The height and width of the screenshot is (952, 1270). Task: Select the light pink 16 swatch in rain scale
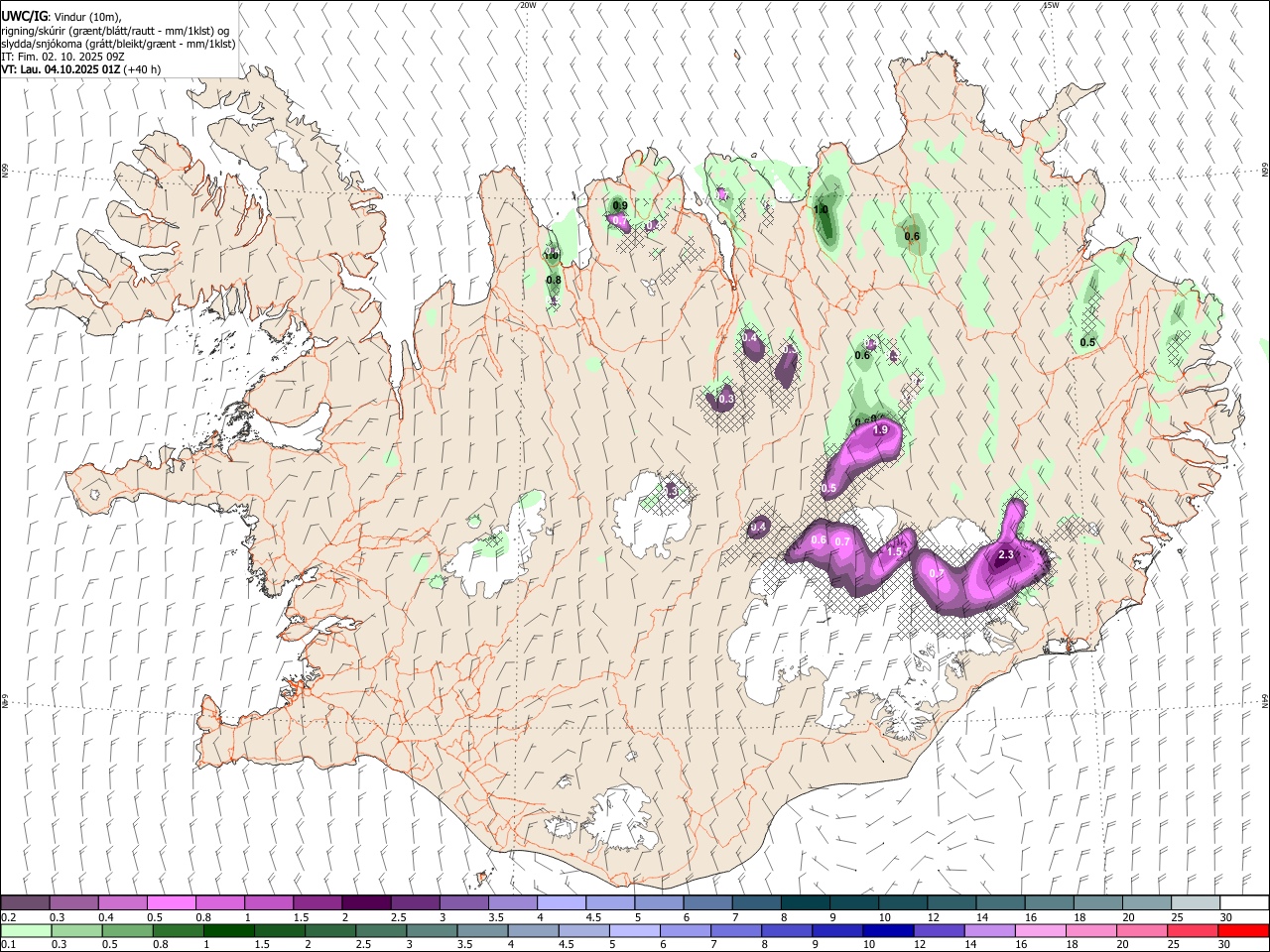tap(1040, 930)
